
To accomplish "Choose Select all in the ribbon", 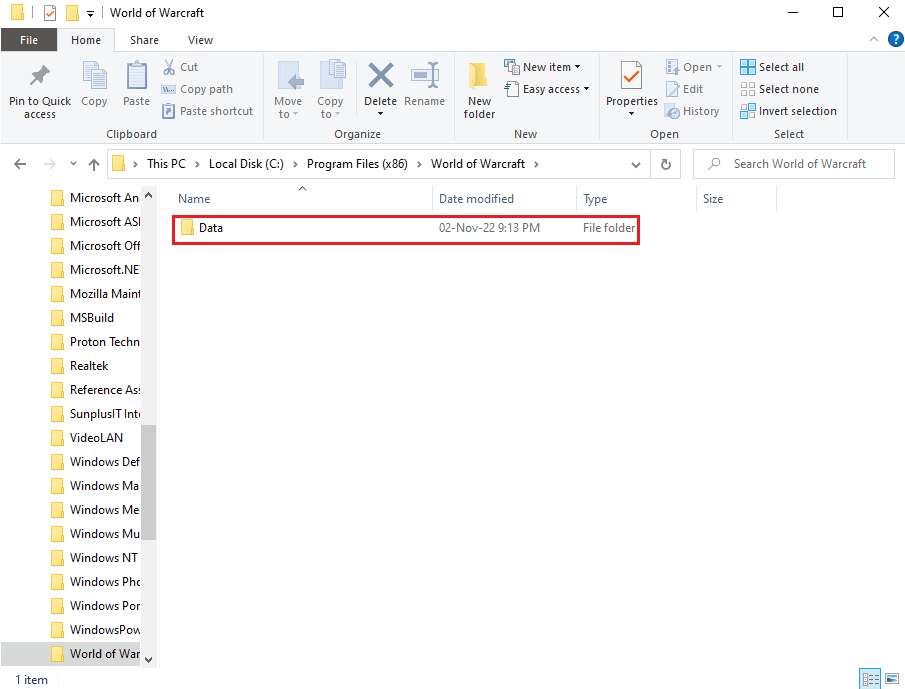I will pos(772,67).
